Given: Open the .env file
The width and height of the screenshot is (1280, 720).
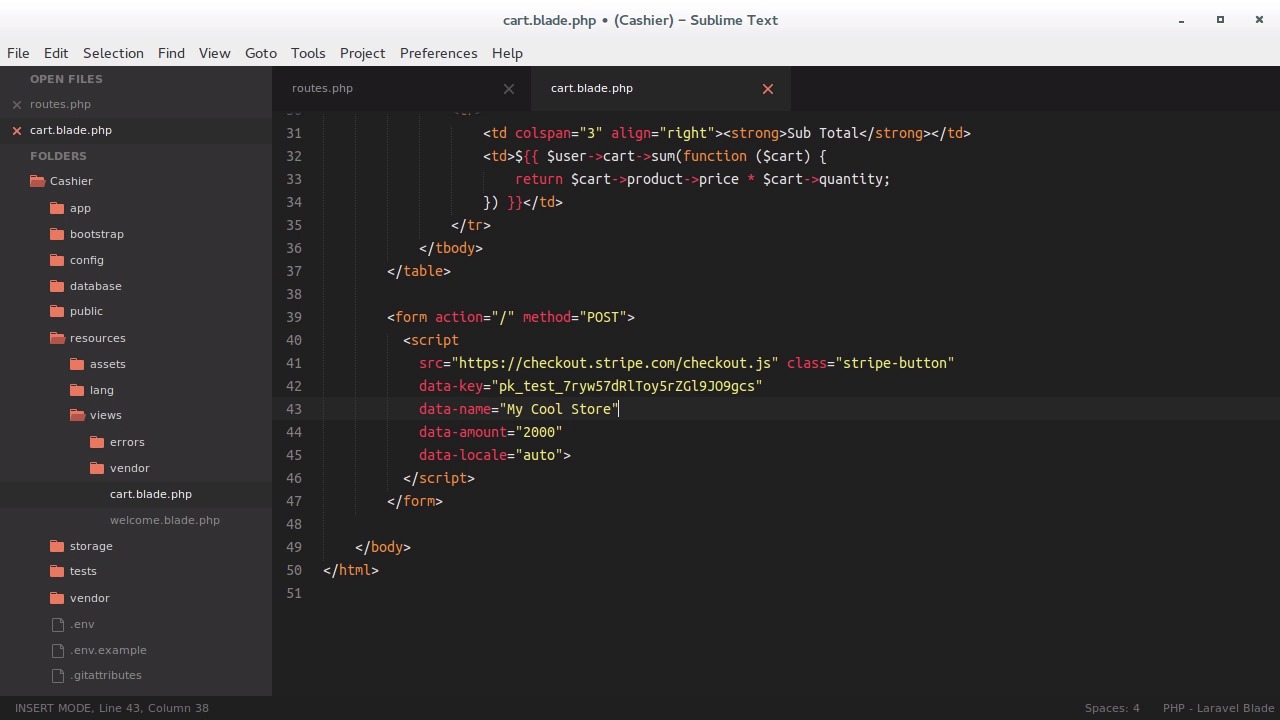Looking at the screenshot, I should tap(82, 624).
